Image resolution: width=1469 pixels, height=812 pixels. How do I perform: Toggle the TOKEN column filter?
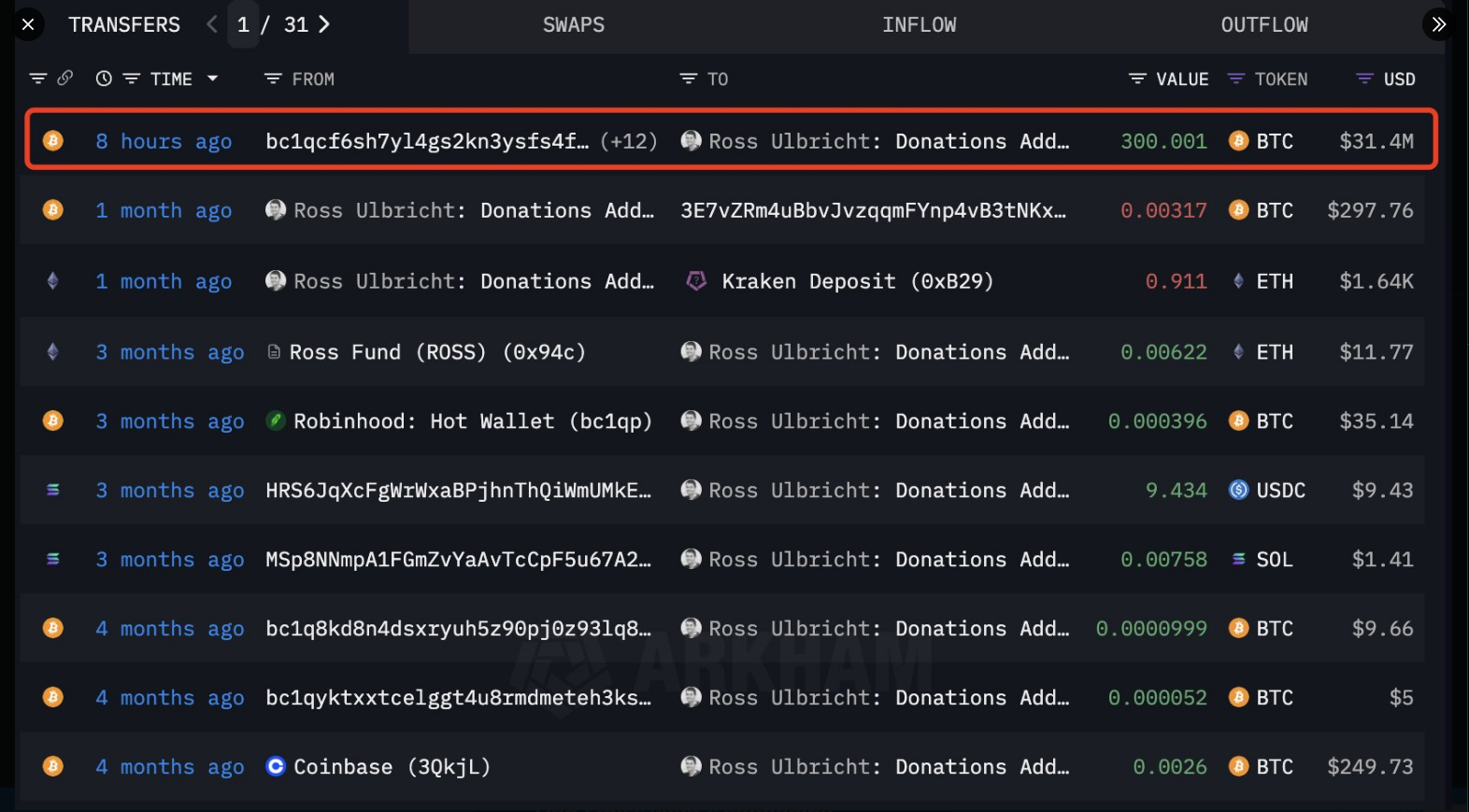(x=1235, y=79)
